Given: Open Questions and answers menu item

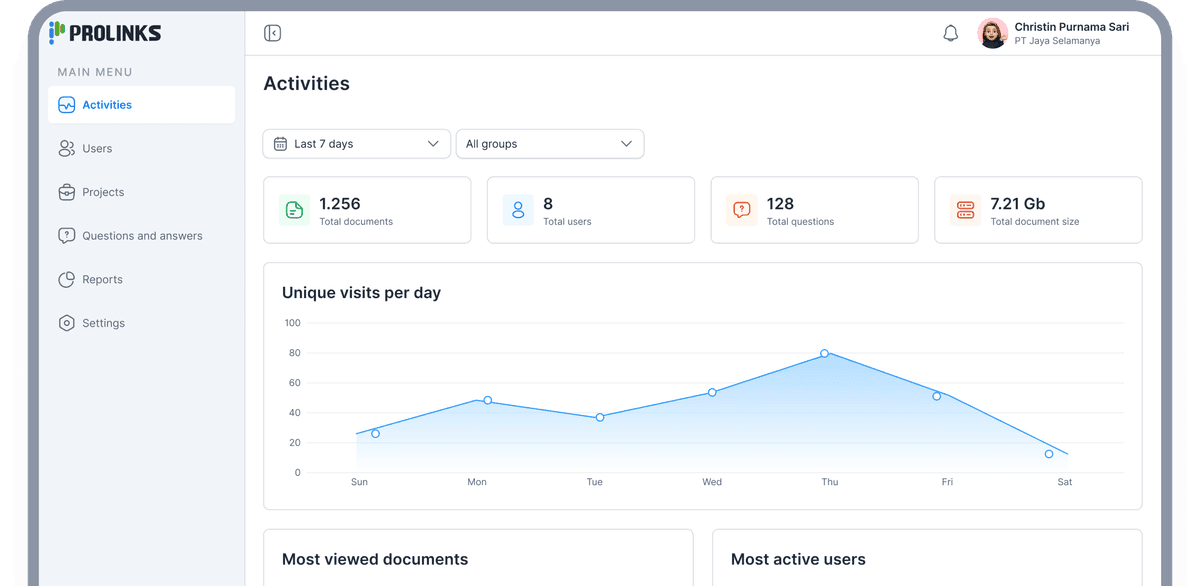Looking at the screenshot, I should [x=142, y=236].
